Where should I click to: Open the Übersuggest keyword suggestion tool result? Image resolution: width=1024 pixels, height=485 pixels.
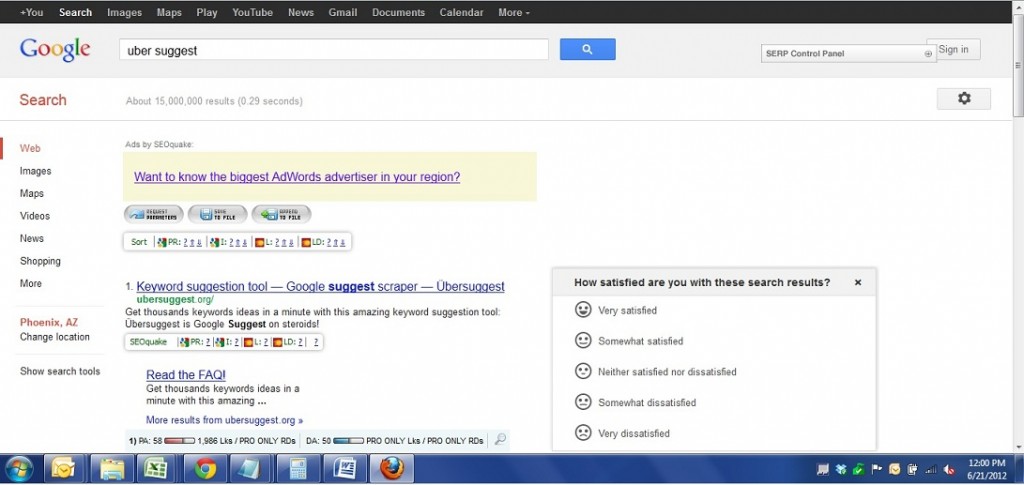(321, 287)
